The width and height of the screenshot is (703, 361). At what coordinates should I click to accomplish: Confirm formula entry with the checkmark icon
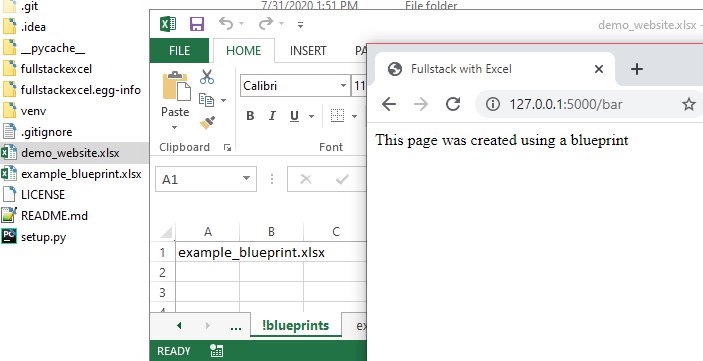(x=342, y=179)
